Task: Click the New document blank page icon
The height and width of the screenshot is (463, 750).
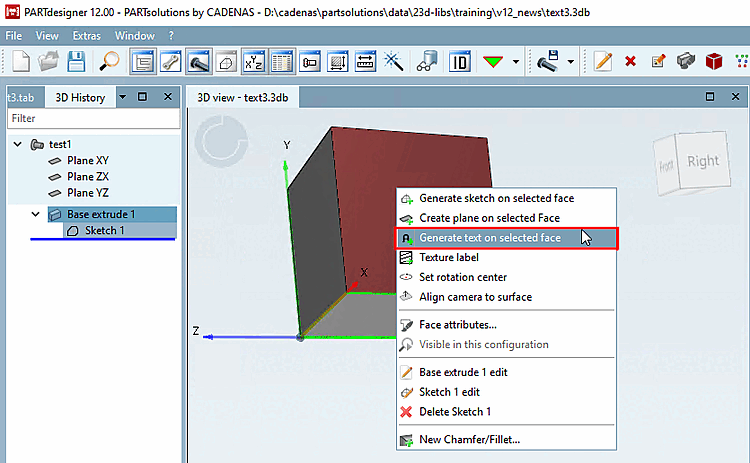Action: pyautogui.click(x=21, y=62)
